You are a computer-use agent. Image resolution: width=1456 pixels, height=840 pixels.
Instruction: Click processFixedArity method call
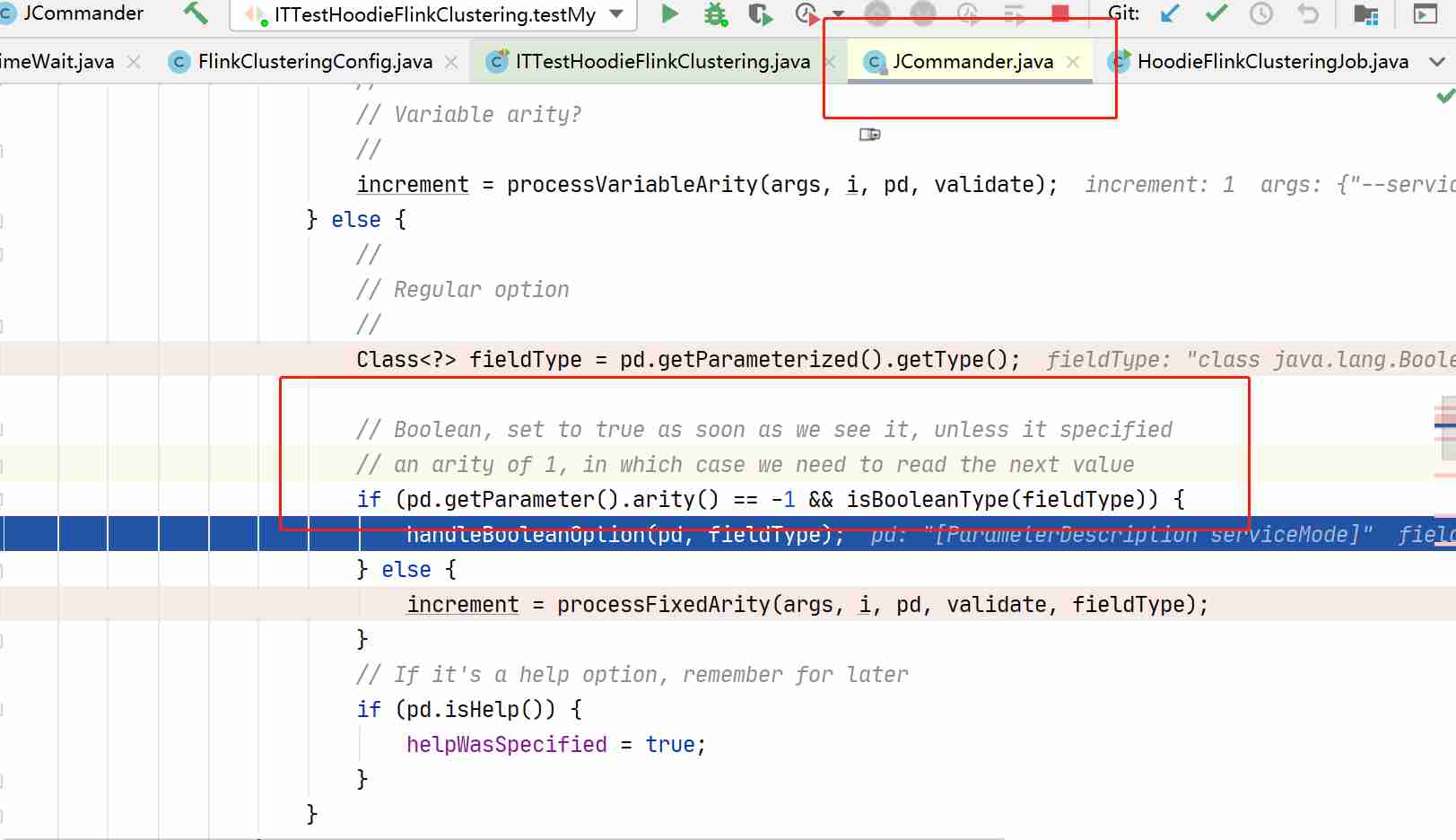click(664, 605)
